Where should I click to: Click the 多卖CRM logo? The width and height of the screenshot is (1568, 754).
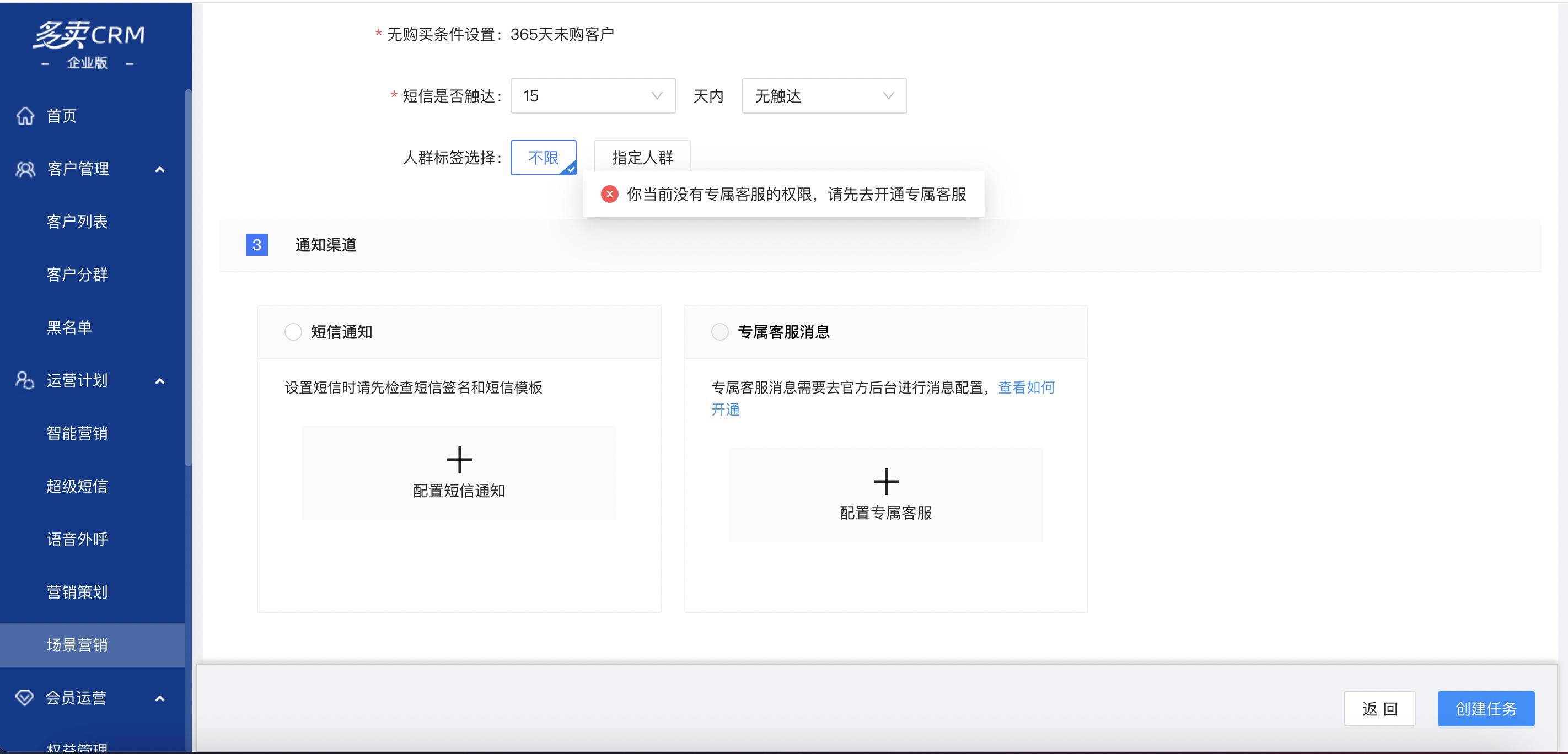89,35
